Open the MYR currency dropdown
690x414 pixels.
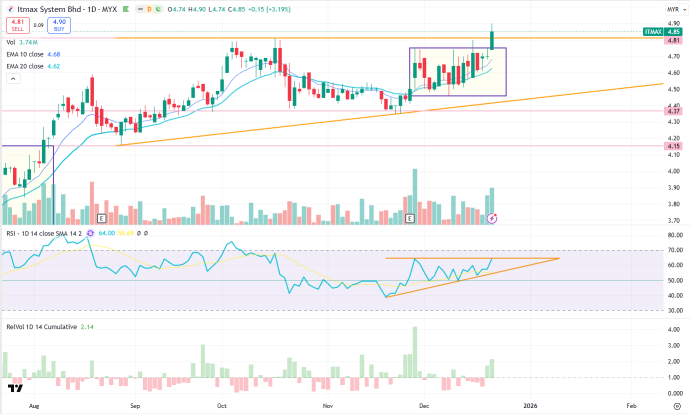pyautogui.click(x=677, y=9)
